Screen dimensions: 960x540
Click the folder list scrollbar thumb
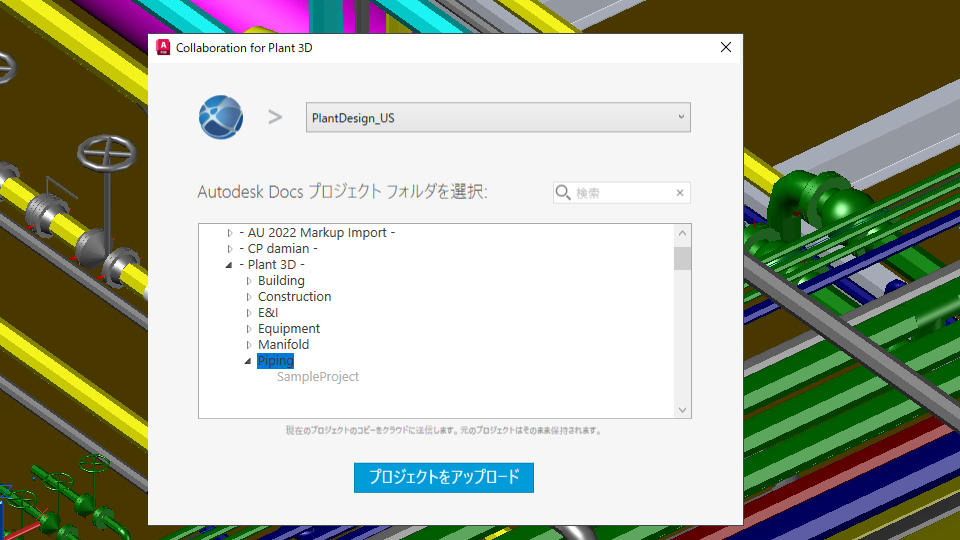tap(683, 258)
